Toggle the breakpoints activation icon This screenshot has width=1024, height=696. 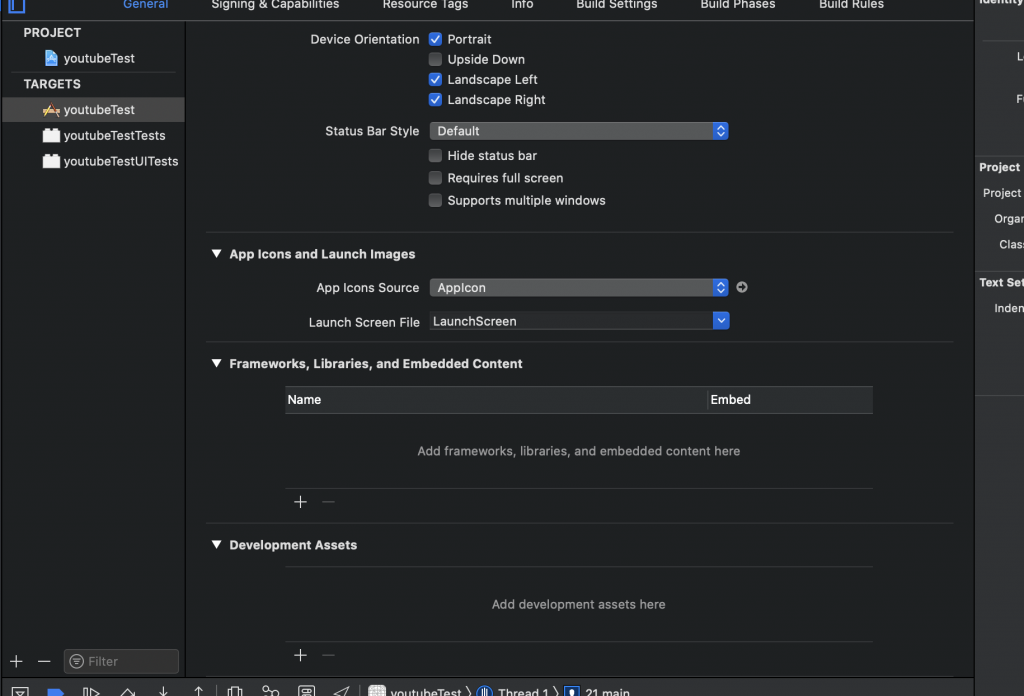(x=56, y=691)
